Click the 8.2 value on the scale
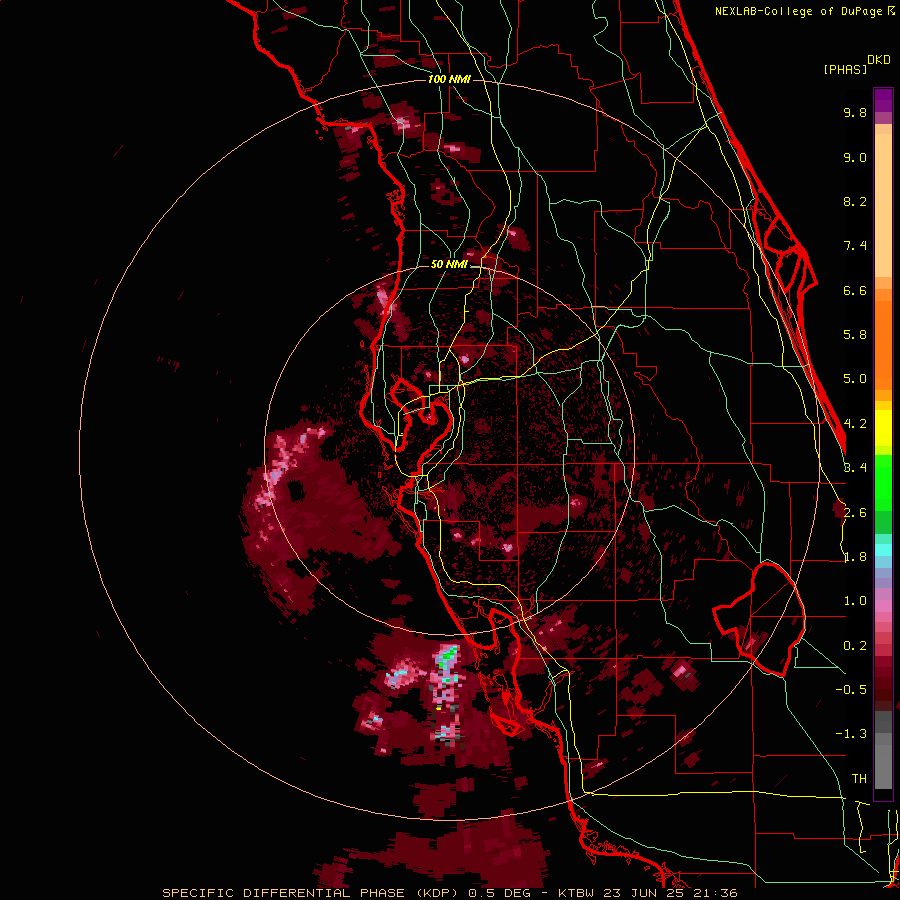 855,201
